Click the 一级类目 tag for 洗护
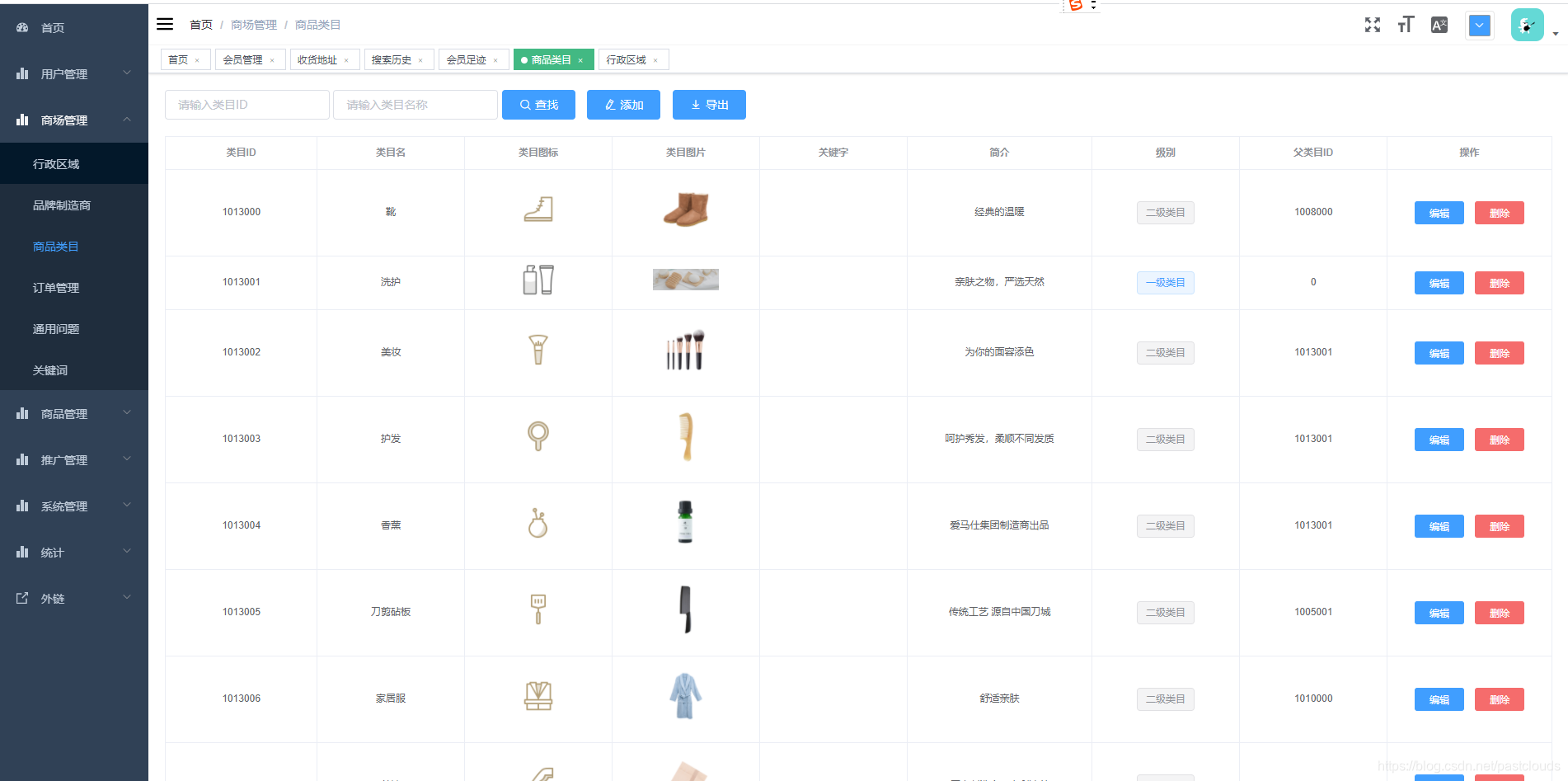Image resolution: width=1568 pixels, height=781 pixels. click(x=1165, y=283)
